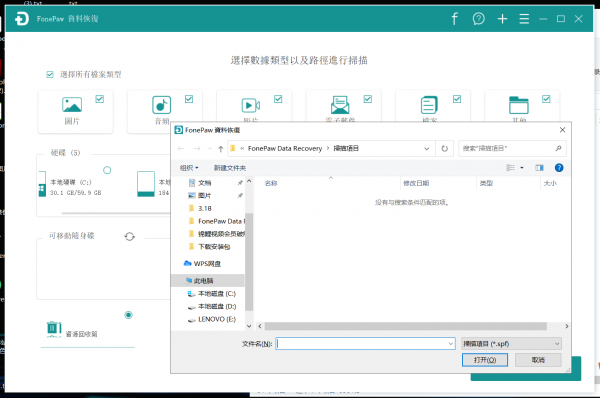Select the second hard drive icon in main window
Viewport: 600px width, 398px height.
(x=146, y=184)
